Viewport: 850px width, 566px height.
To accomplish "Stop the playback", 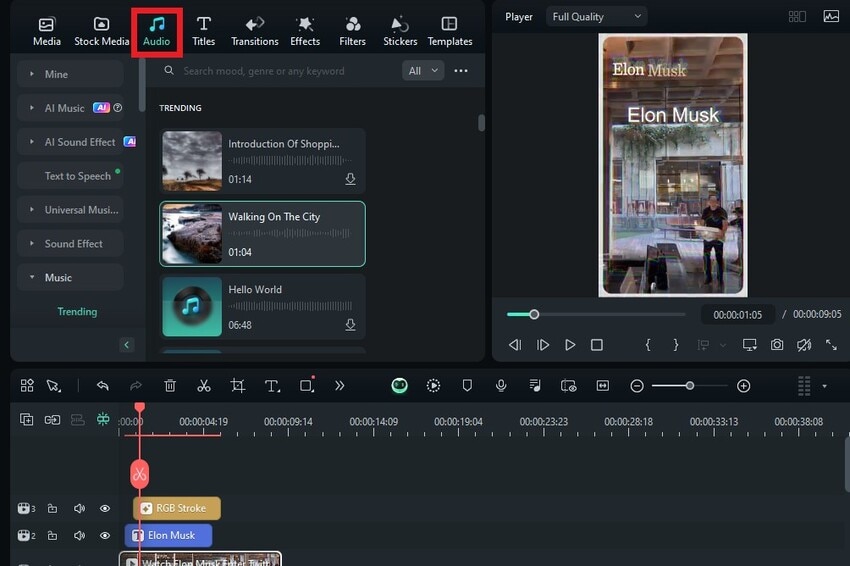I will [597, 345].
